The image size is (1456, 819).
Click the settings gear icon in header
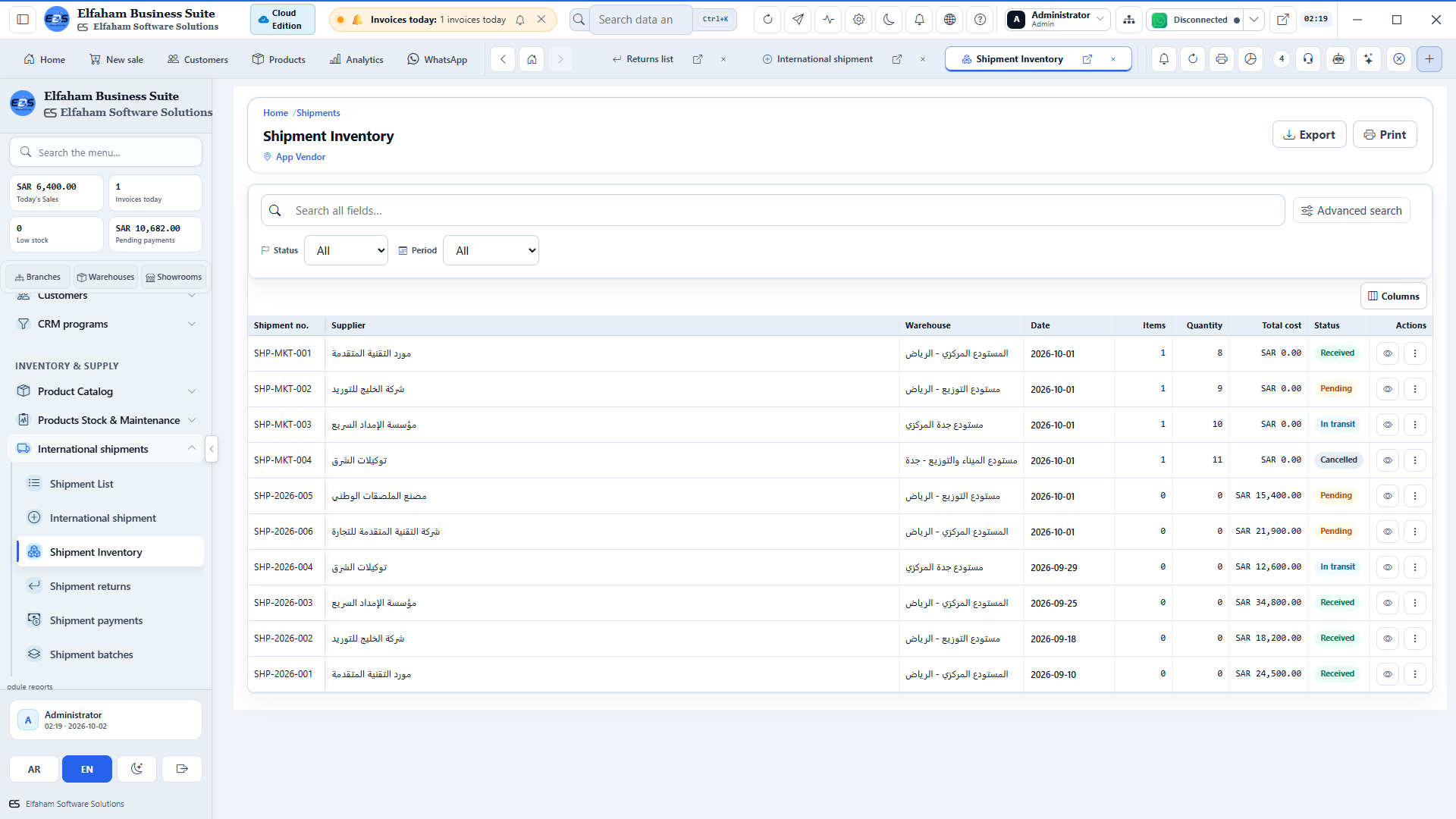click(858, 20)
